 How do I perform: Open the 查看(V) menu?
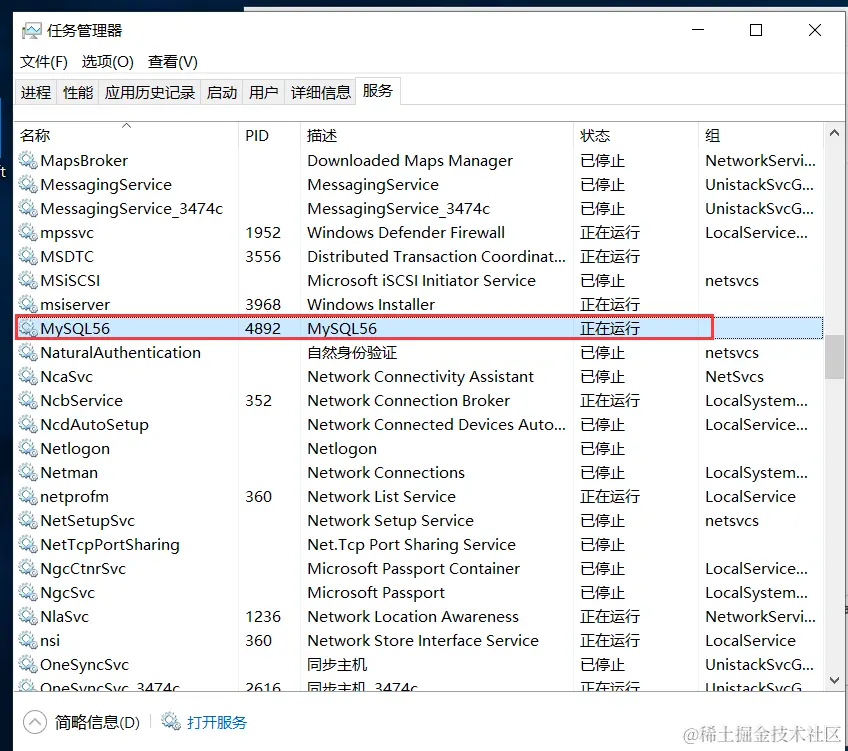pos(173,62)
